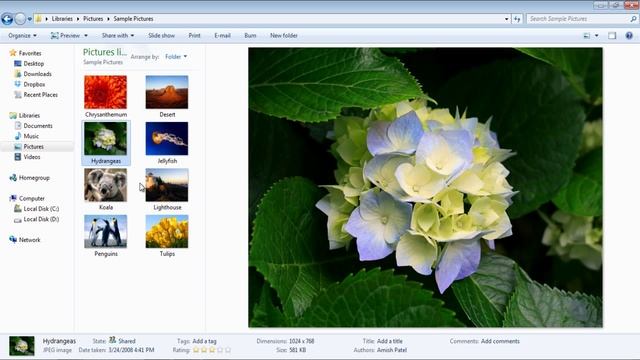640x360 pixels.
Task: Open the Help icon
Action: (629, 36)
